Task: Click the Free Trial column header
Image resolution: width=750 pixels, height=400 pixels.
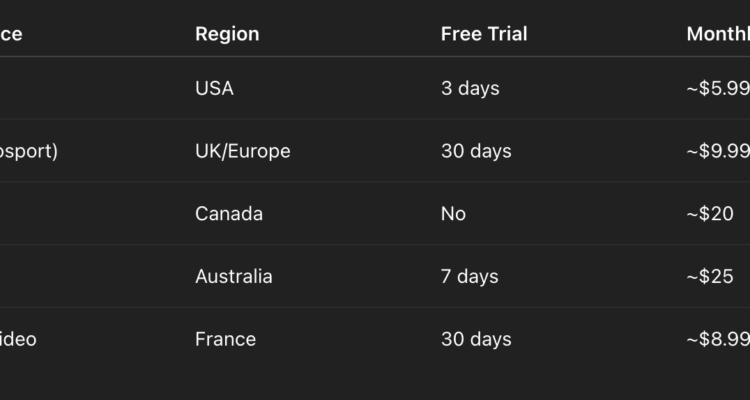Action: point(483,34)
